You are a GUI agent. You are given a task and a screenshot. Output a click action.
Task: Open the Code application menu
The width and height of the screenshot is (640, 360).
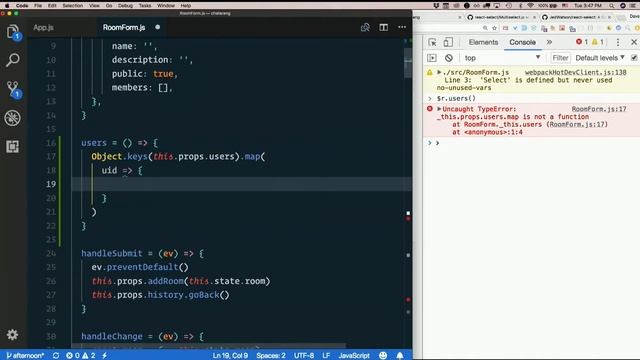22,6
